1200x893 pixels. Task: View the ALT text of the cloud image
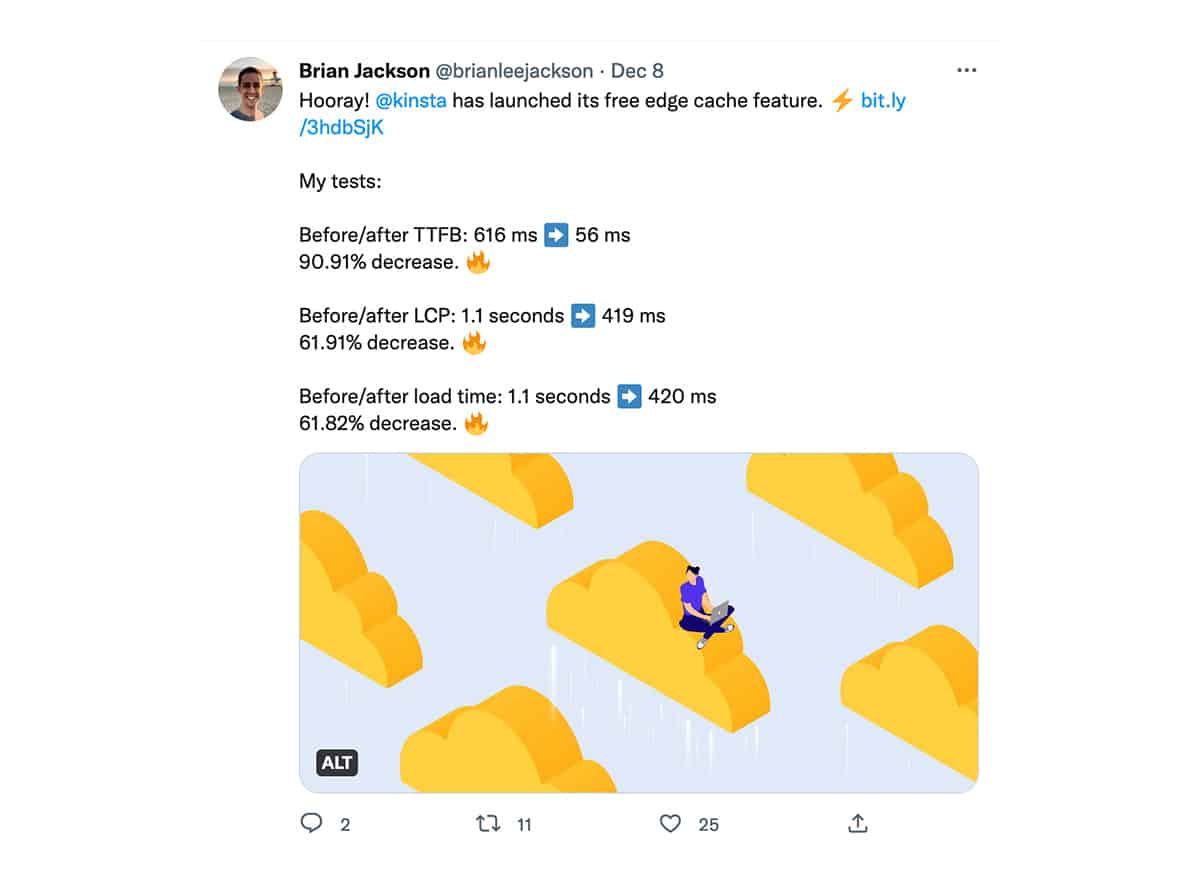(337, 762)
